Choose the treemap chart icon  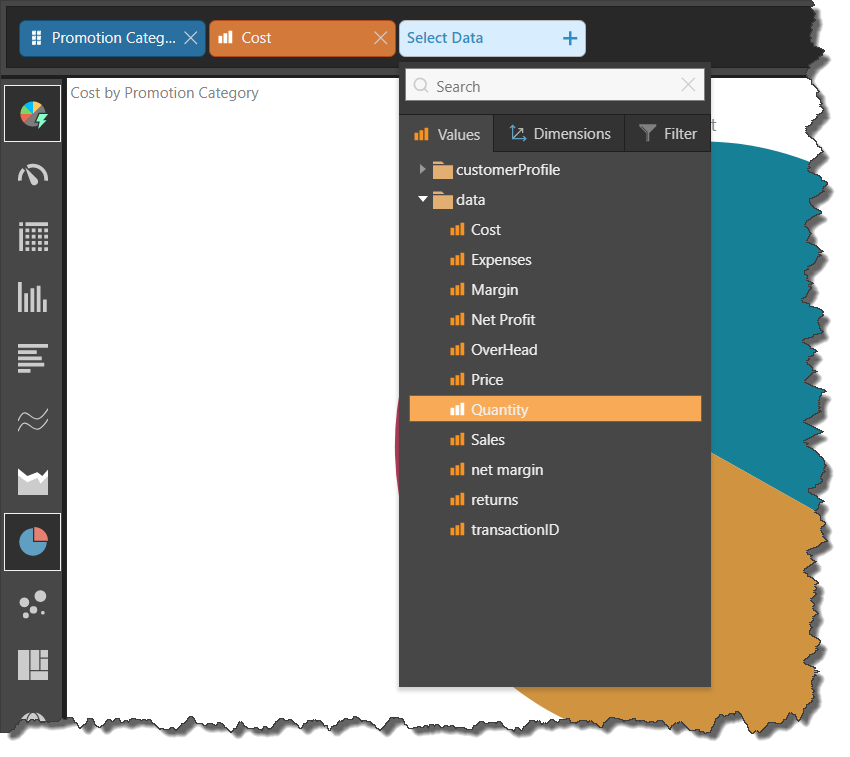click(x=33, y=664)
